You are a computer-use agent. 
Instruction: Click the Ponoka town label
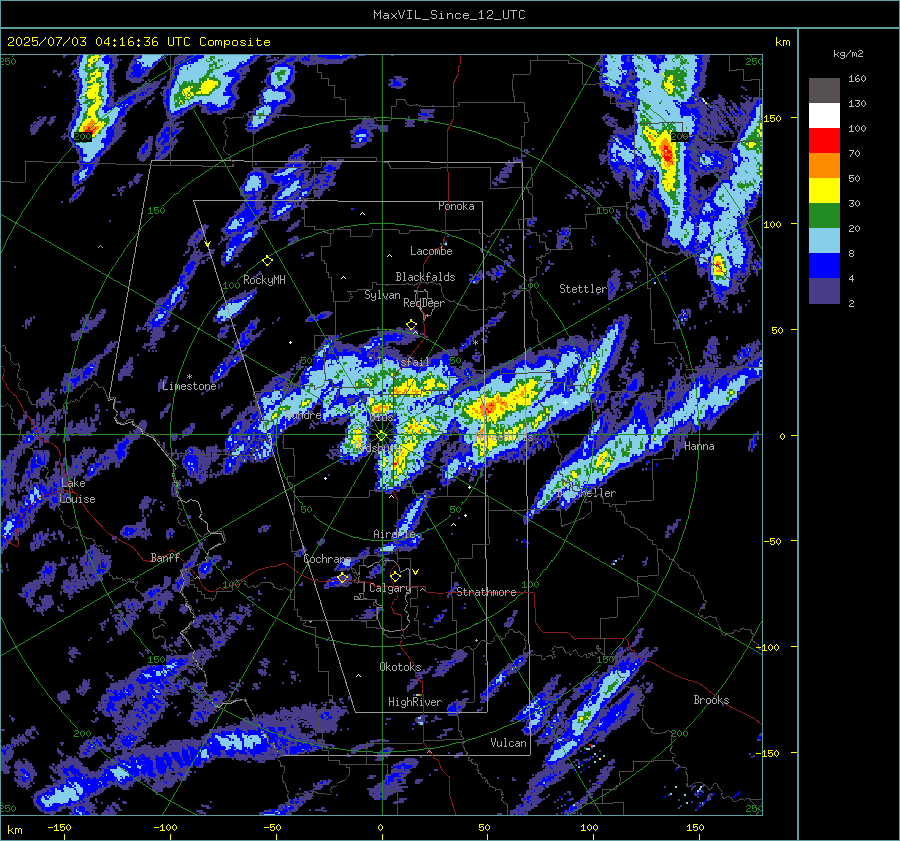coord(456,206)
